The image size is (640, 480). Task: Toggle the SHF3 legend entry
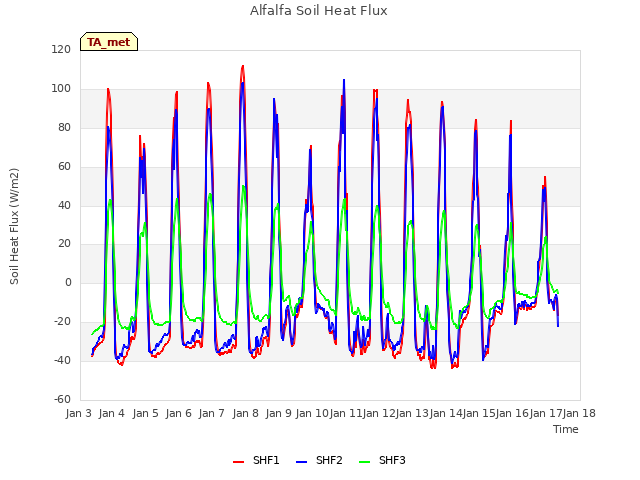[382, 460]
